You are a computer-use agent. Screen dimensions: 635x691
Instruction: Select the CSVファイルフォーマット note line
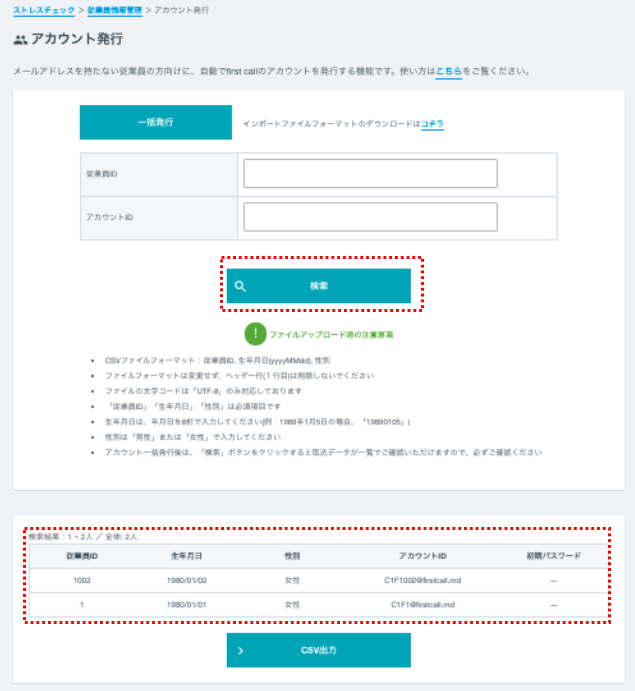tap(217, 360)
